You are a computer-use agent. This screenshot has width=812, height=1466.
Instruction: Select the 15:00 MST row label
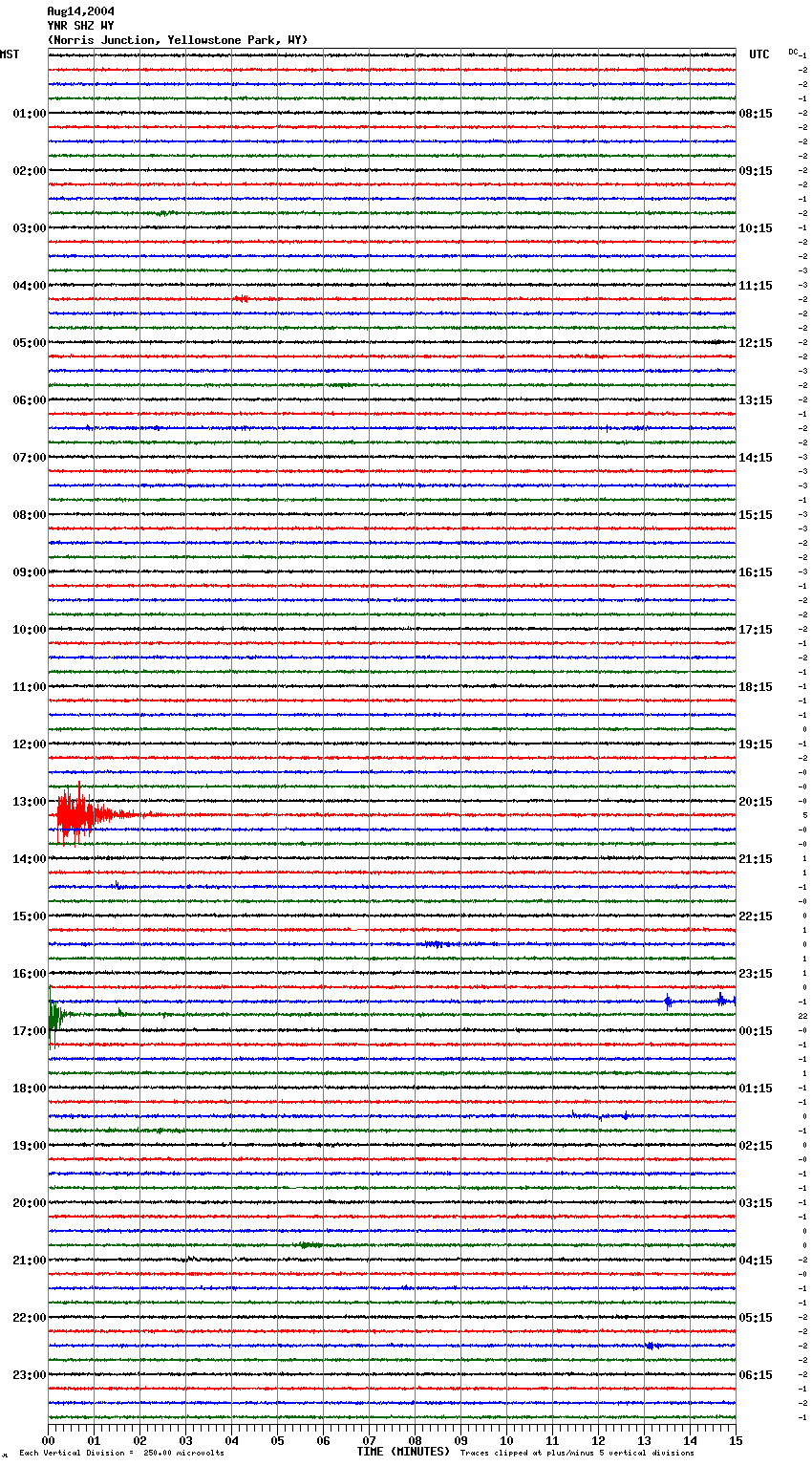30,916
